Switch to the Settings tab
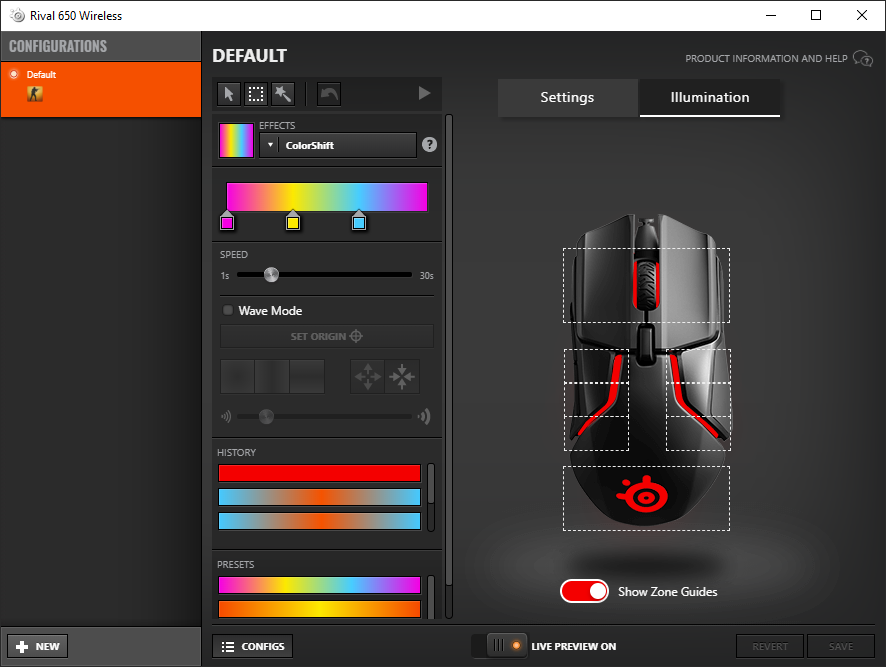Viewport: 886px width, 667px height. (x=567, y=97)
